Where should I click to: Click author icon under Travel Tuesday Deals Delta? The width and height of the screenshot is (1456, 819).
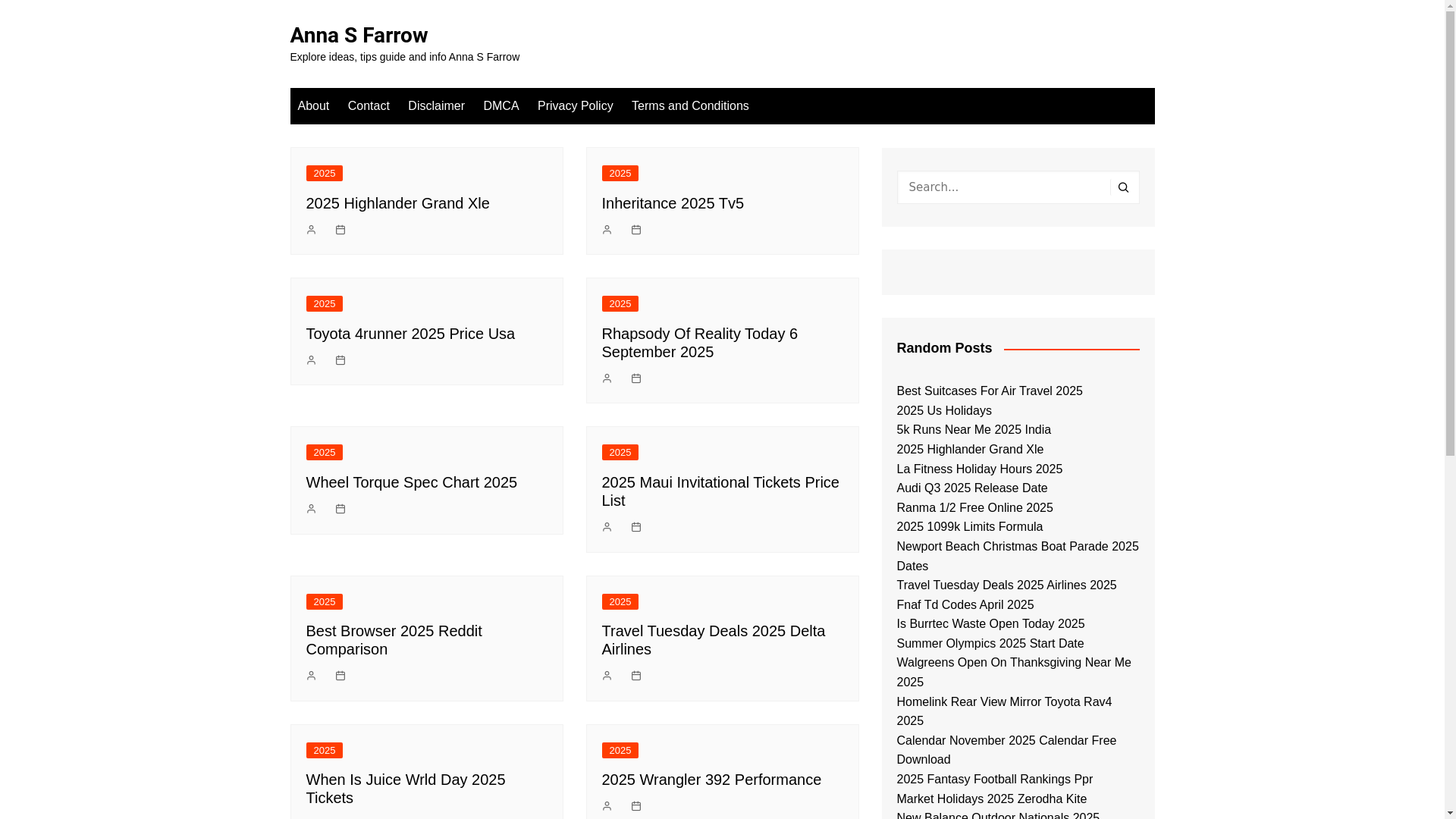[x=607, y=676]
